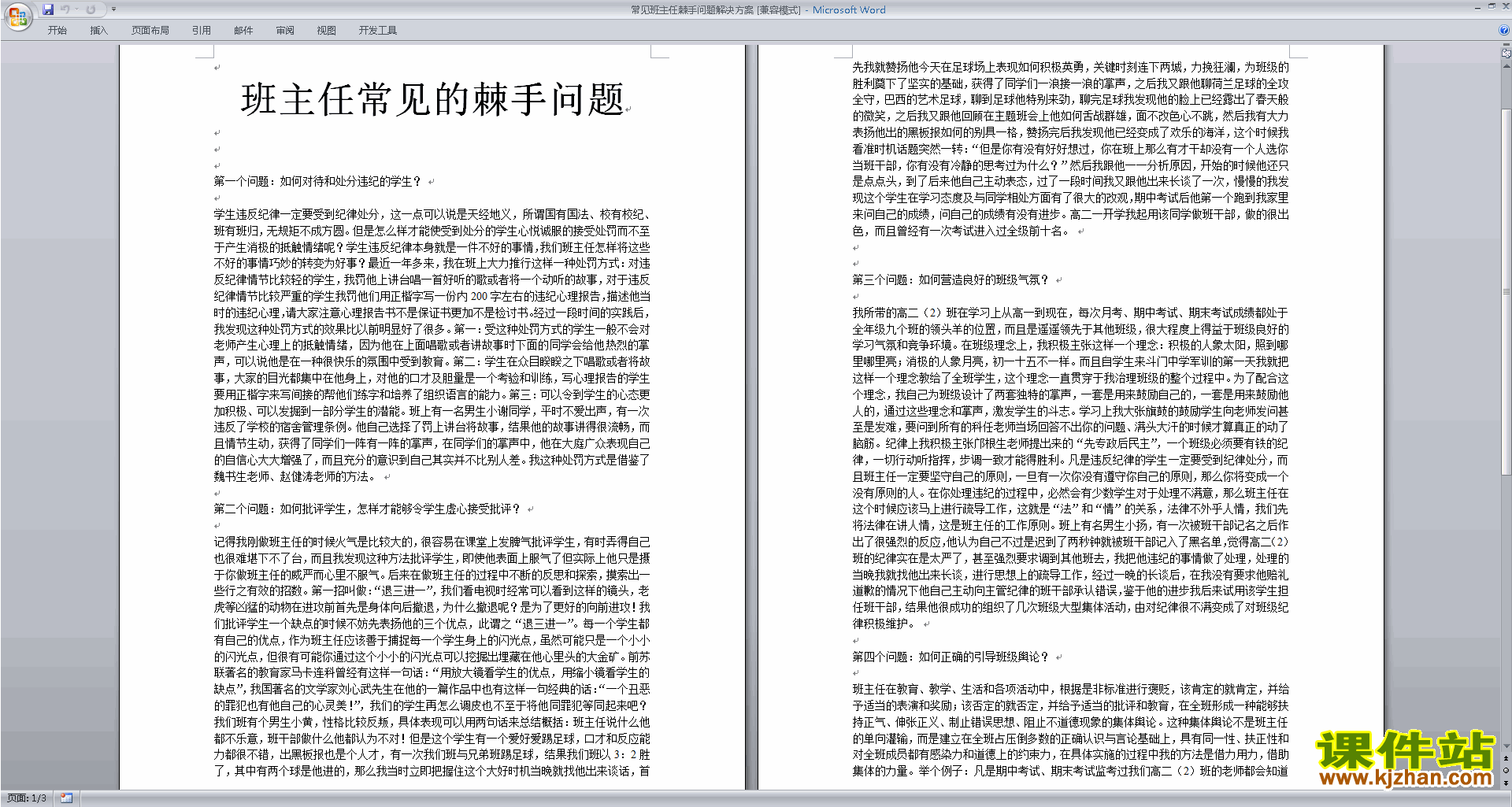Click heading 第三个问题：如何营造良好的班级气氛？
This screenshot has height=807, width=1512.
coord(951,279)
